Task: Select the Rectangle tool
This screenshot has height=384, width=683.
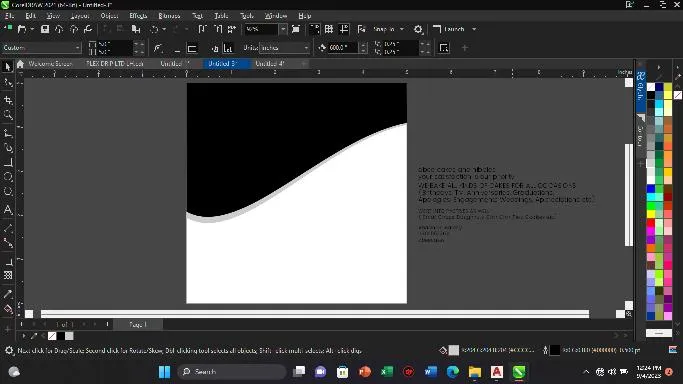Action: tap(7, 162)
